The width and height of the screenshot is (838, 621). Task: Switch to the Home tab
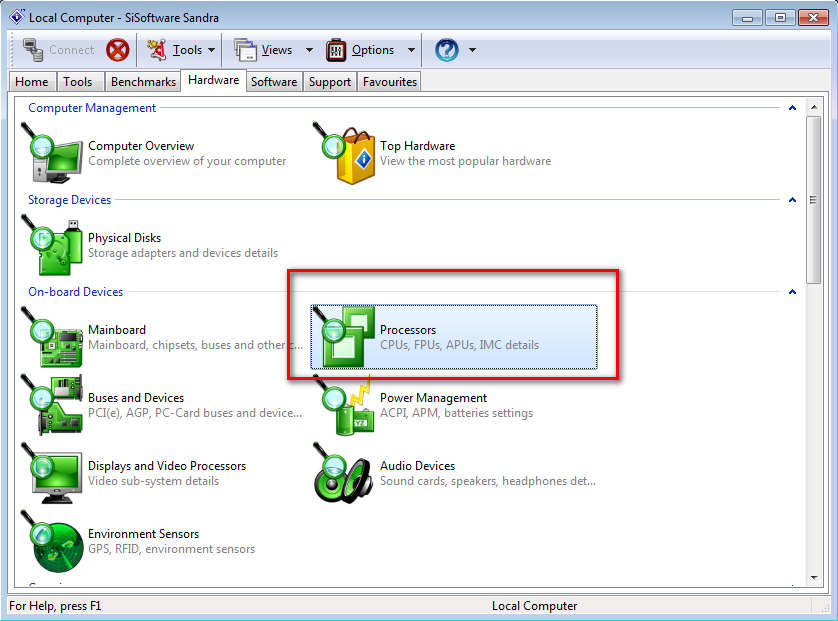pyautogui.click(x=32, y=82)
